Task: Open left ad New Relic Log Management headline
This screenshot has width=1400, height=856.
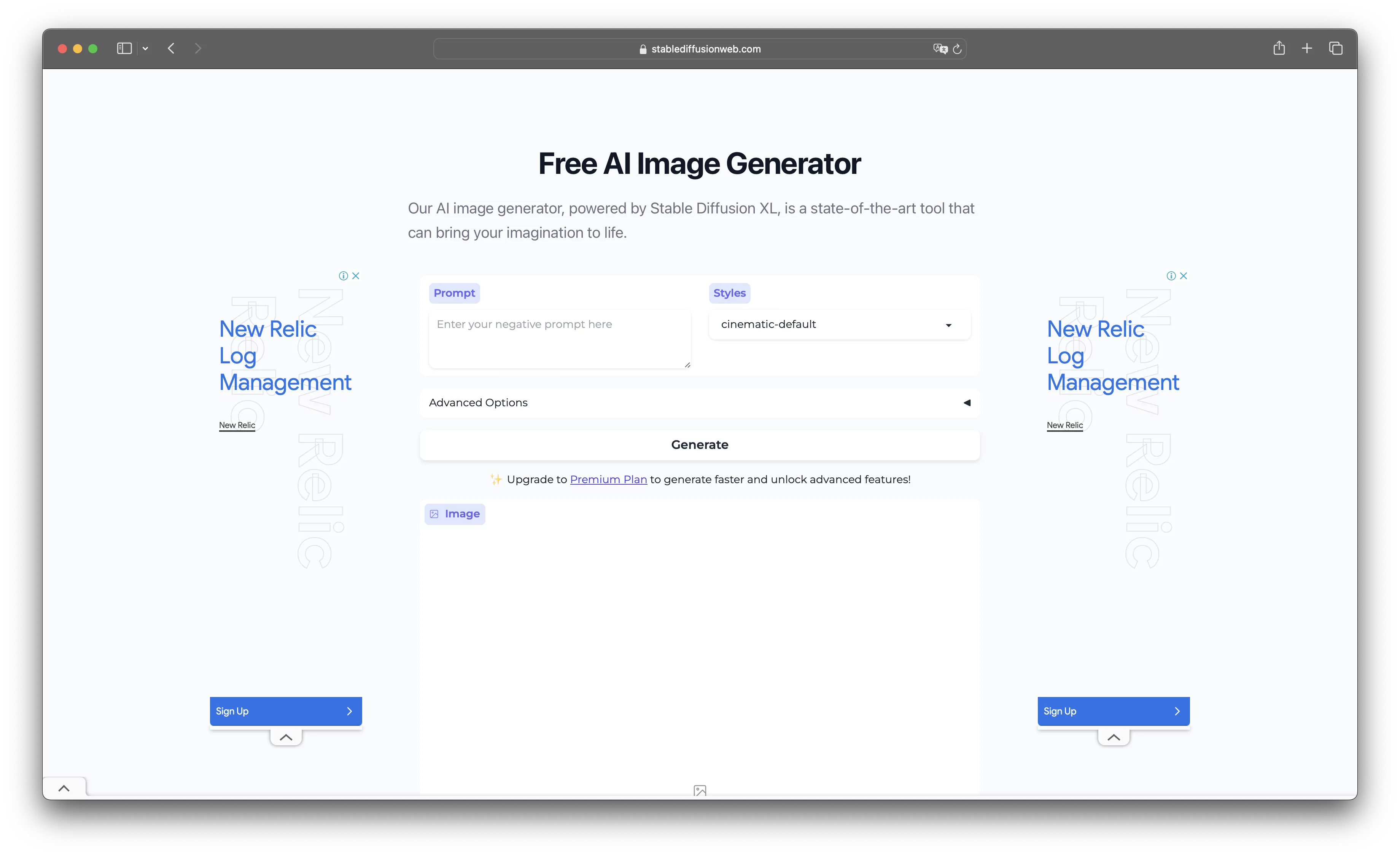Action: click(285, 356)
